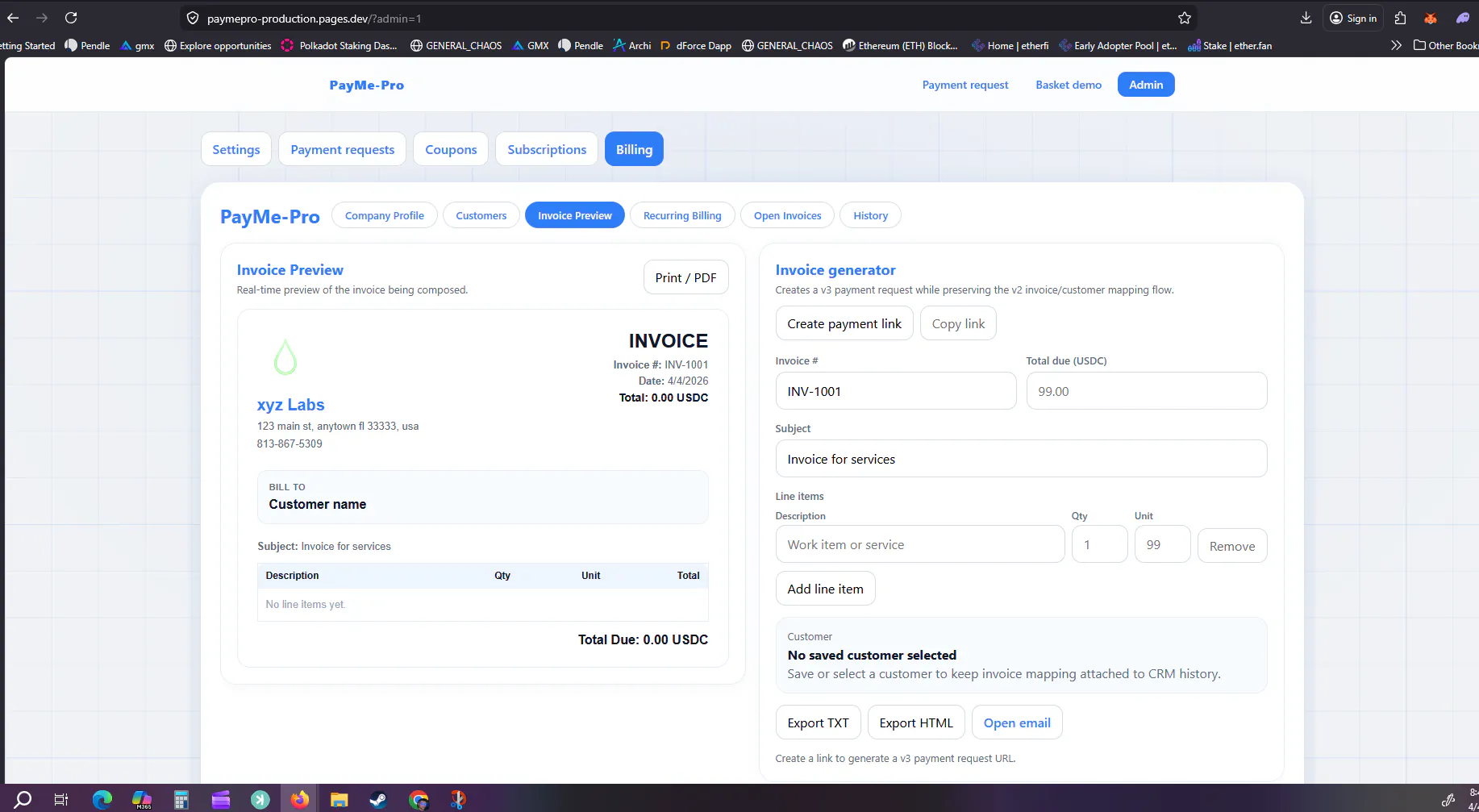Image resolution: width=1479 pixels, height=812 pixels.
Task: Open the purple Phantom extension icon
Action: (1462, 18)
